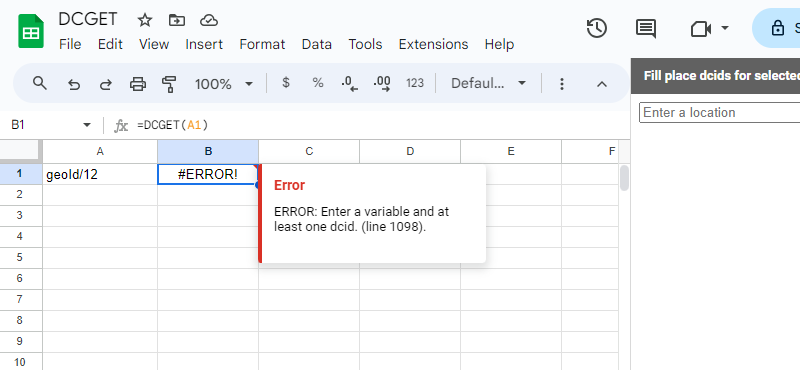Search the menus with magnifier icon
The image size is (800, 370).
click(40, 83)
